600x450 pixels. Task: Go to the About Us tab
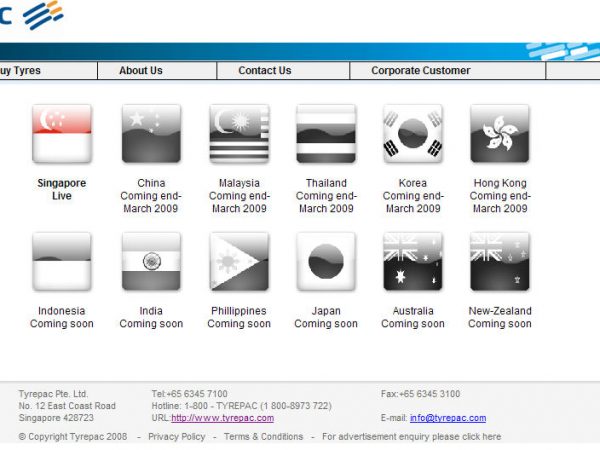click(x=157, y=70)
